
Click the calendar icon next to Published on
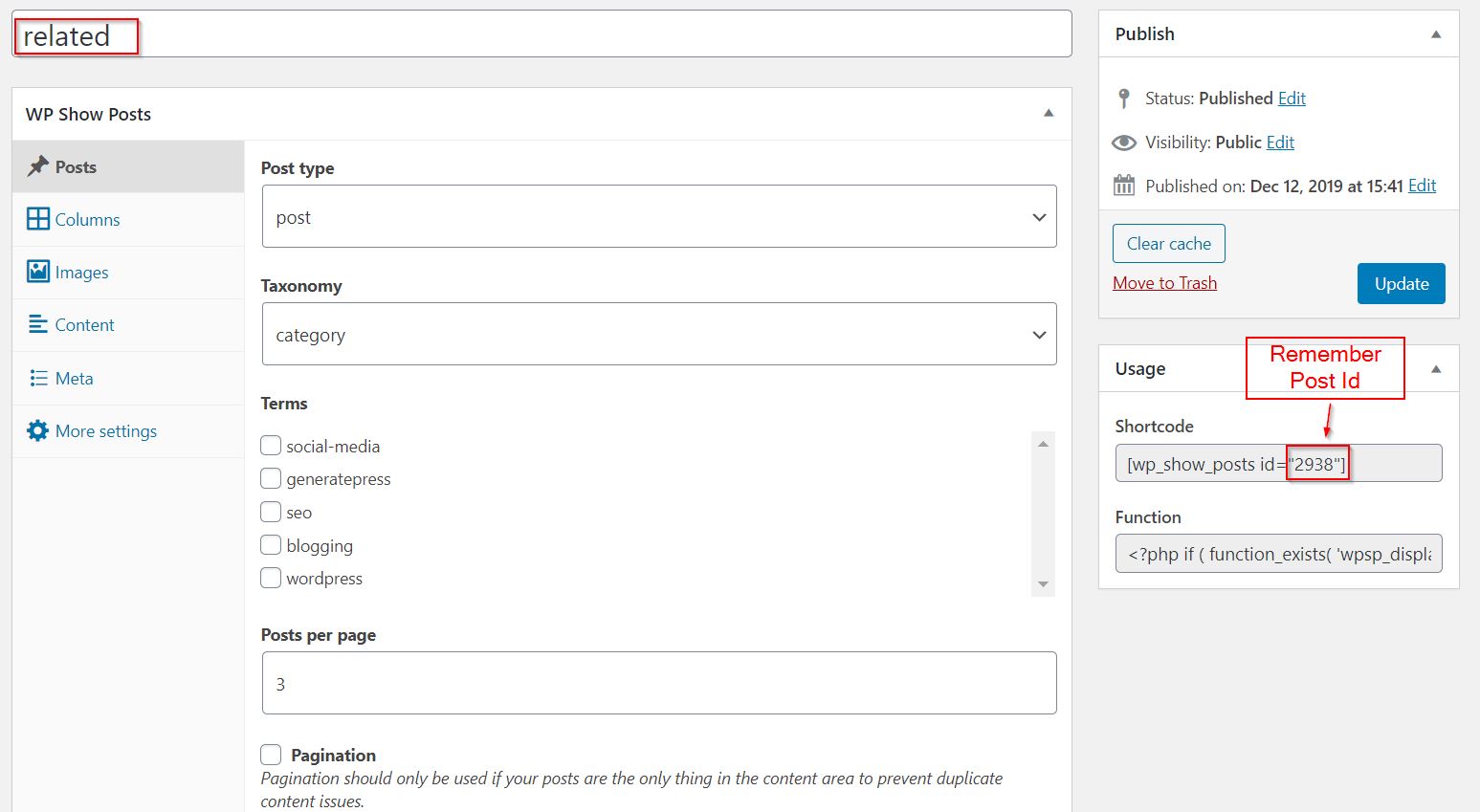(1123, 186)
